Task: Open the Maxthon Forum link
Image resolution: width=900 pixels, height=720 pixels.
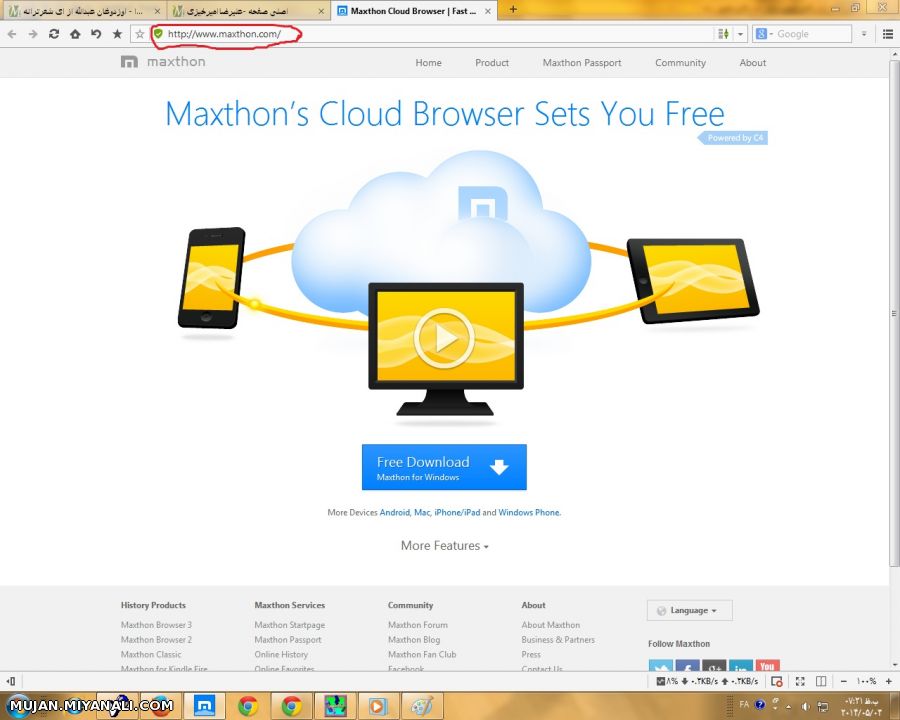Action: coord(417,625)
